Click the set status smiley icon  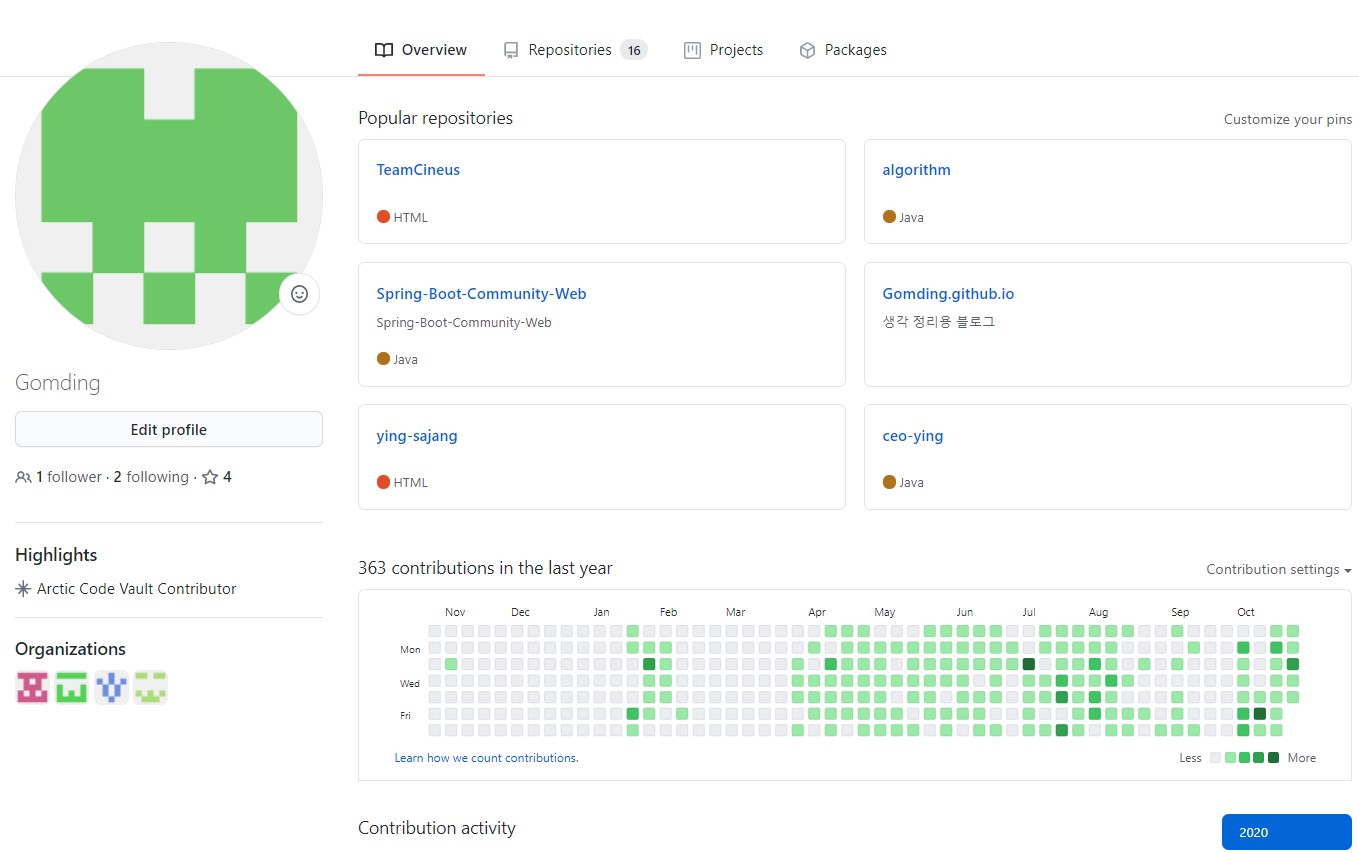pyautogui.click(x=299, y=294)
